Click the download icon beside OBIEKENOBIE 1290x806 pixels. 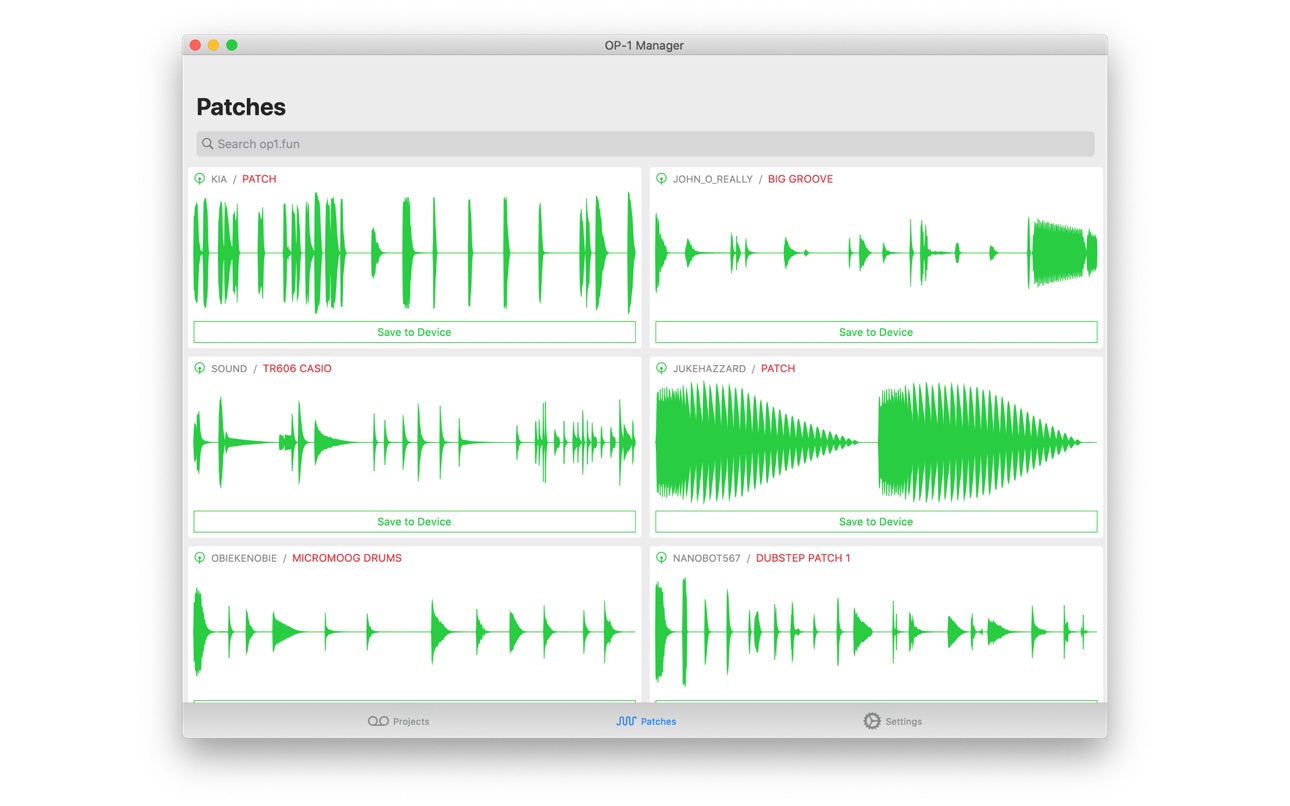(x=199, y=558)
